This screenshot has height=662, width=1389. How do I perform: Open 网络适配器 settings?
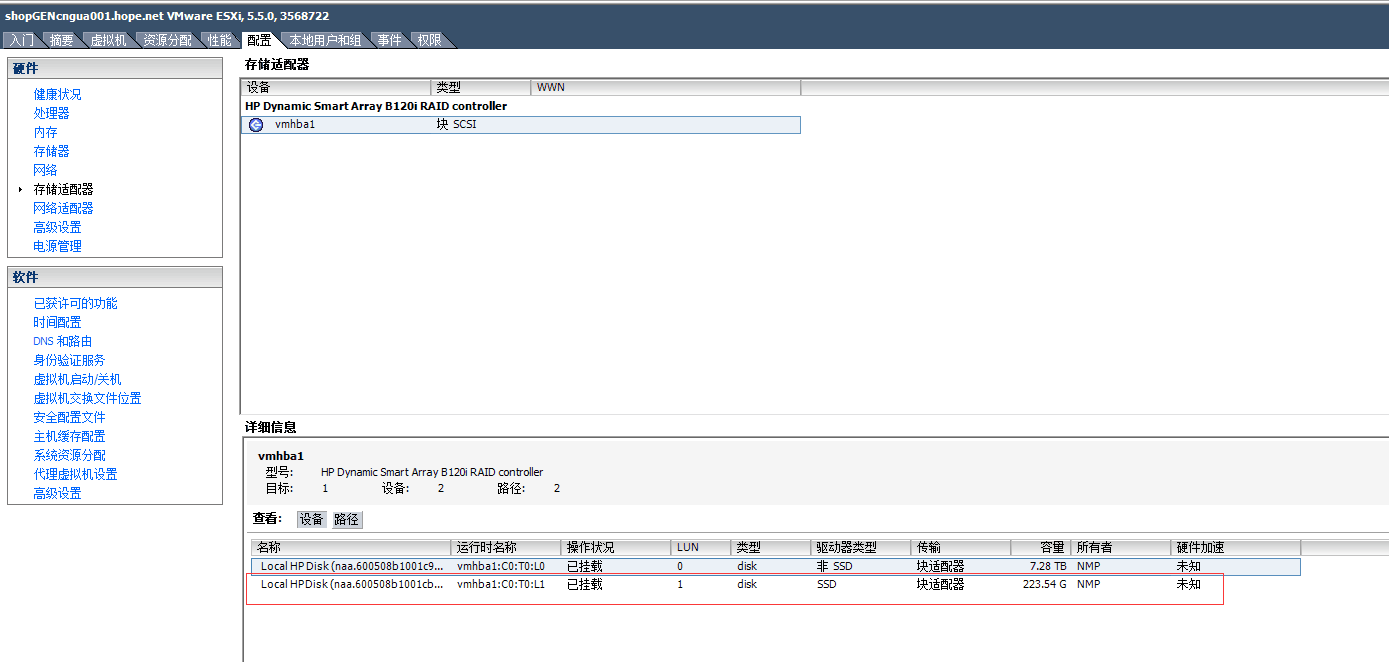(63, 208)
